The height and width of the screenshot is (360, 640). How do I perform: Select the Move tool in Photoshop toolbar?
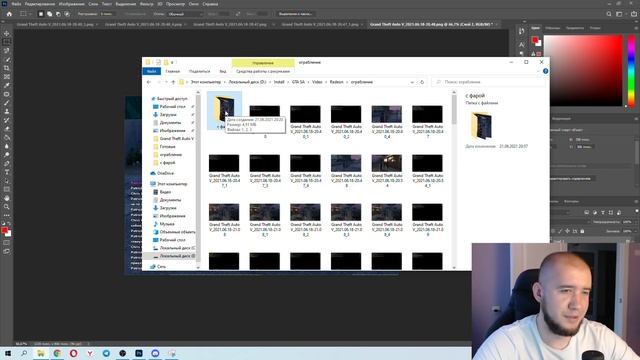point(7,33)
